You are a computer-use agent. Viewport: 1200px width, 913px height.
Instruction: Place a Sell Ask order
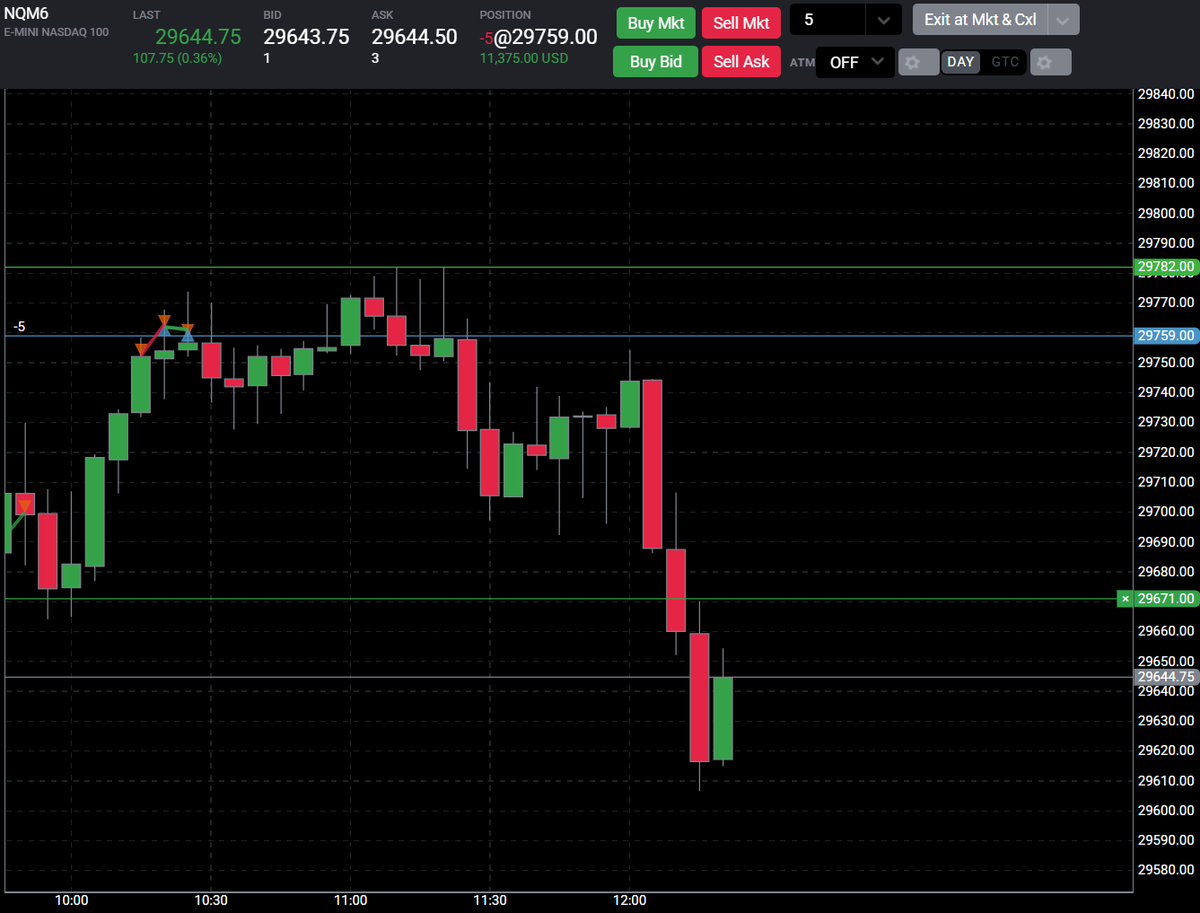(x=741, y=62)
